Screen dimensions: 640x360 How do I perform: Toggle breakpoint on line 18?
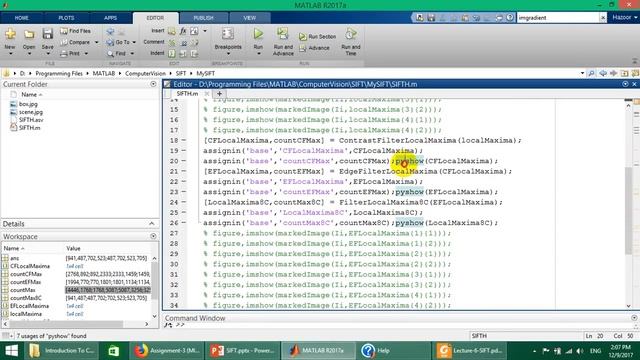[184, 140]
